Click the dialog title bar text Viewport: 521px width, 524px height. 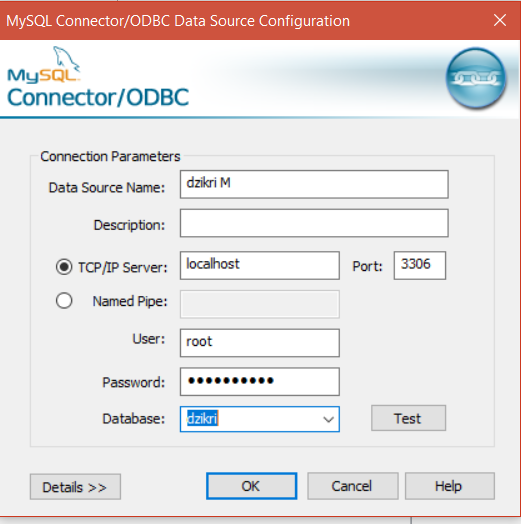(178, 21)
